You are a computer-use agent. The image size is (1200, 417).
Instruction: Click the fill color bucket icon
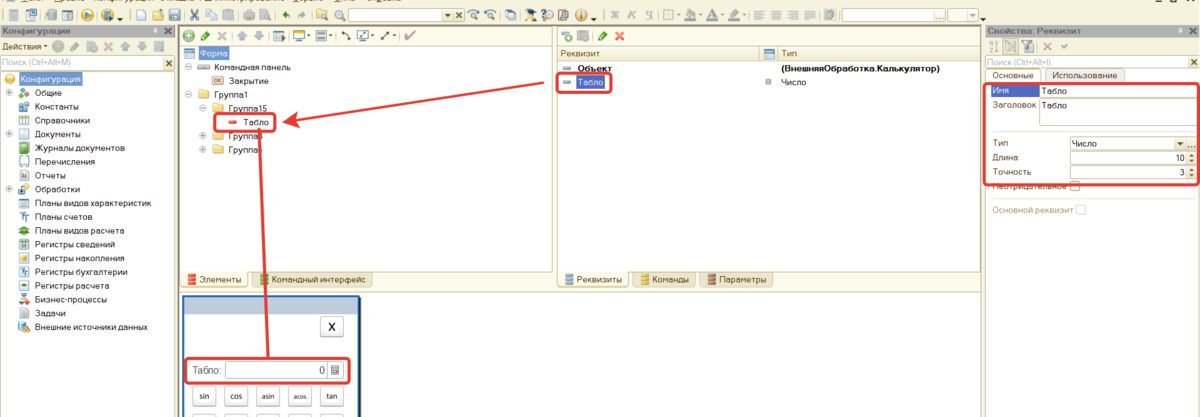[690, 15]
